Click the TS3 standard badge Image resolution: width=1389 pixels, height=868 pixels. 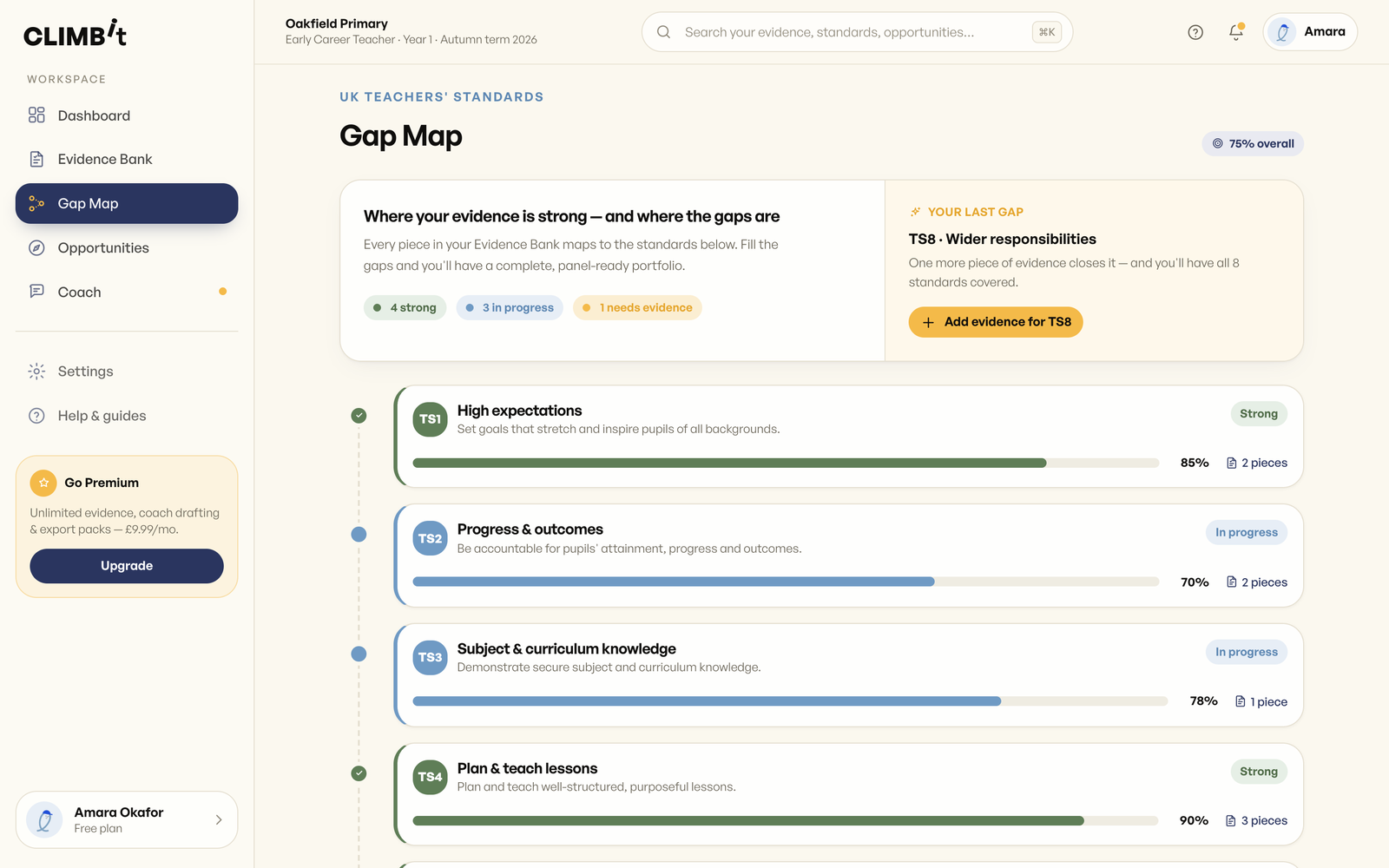click(430, 658)
